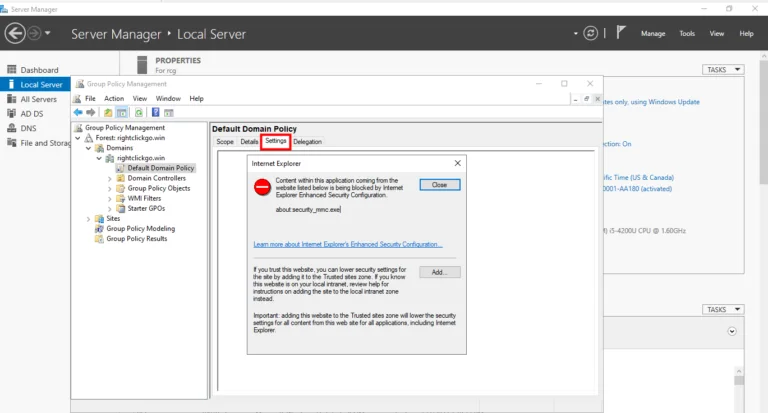Click the up-one-level folder toolbar icon

[108, 113]
